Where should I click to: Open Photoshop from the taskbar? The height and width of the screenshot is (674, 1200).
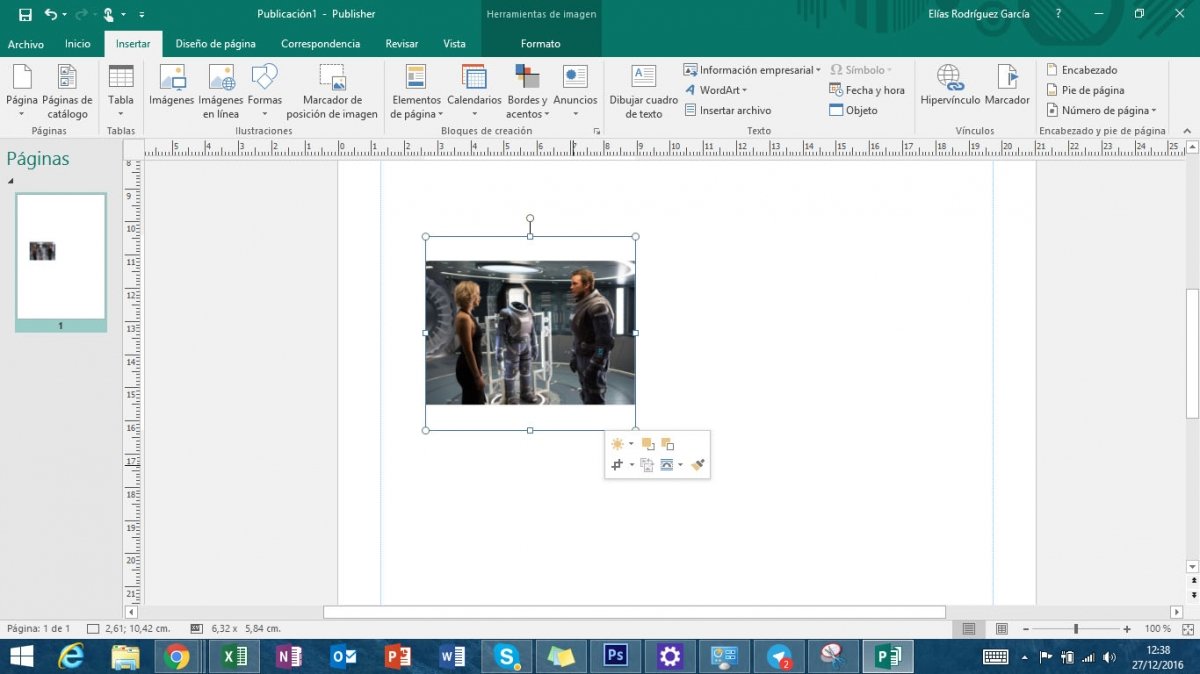click(x=615, y=657)
